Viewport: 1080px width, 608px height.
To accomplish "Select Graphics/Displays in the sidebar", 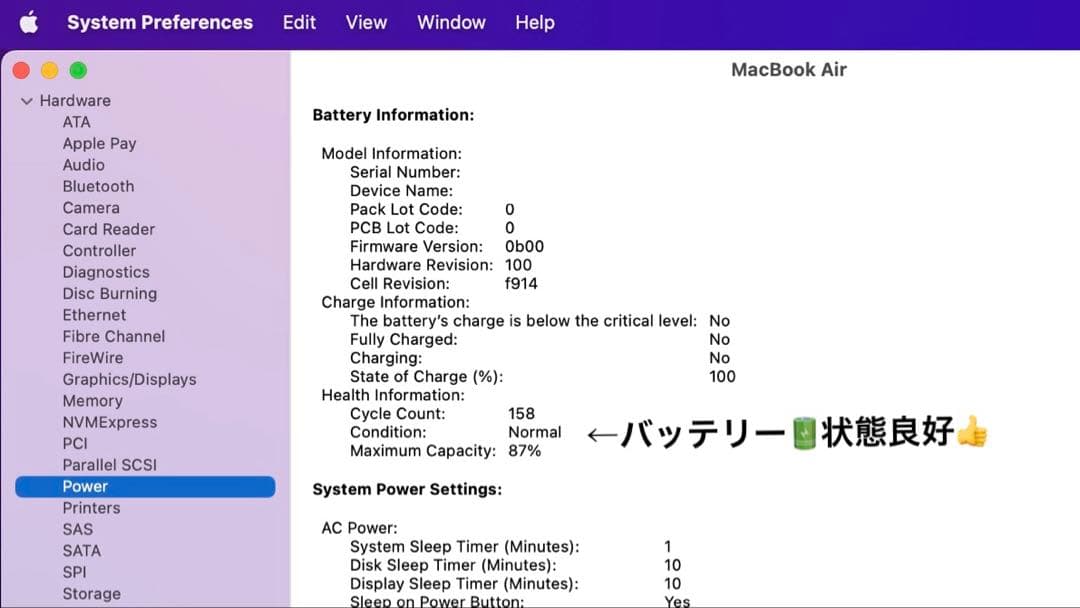I will click(129, 379).
